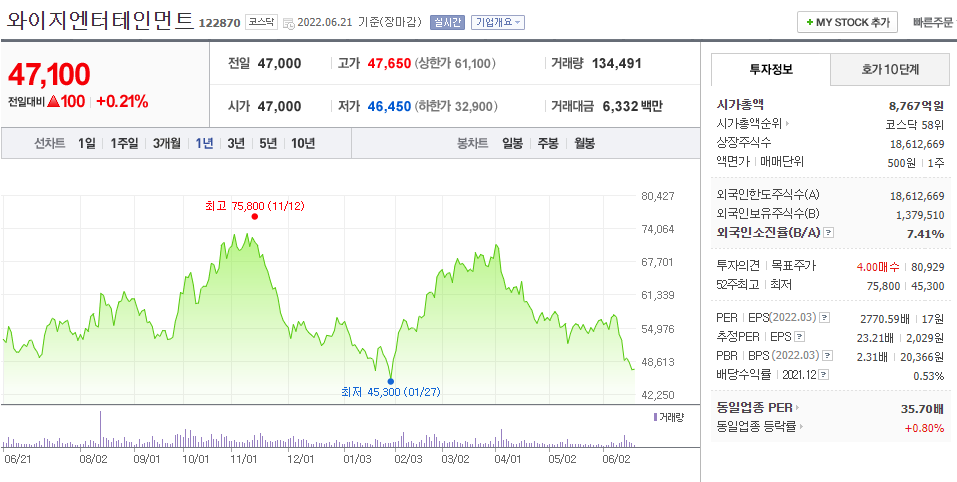Click the blue 최저 45,300 chart marker
This screenshot has height=482, width=957.
tap(391, 381)
